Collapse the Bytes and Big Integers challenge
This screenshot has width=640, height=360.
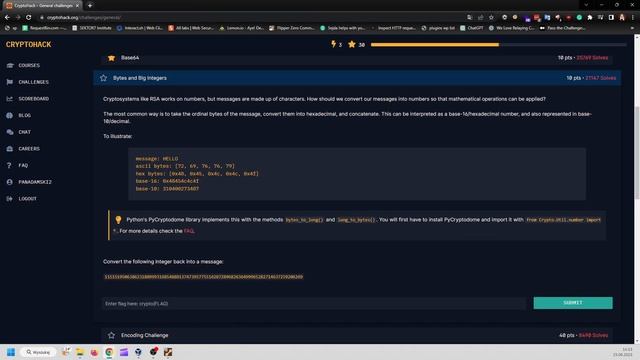pos(357,78)
